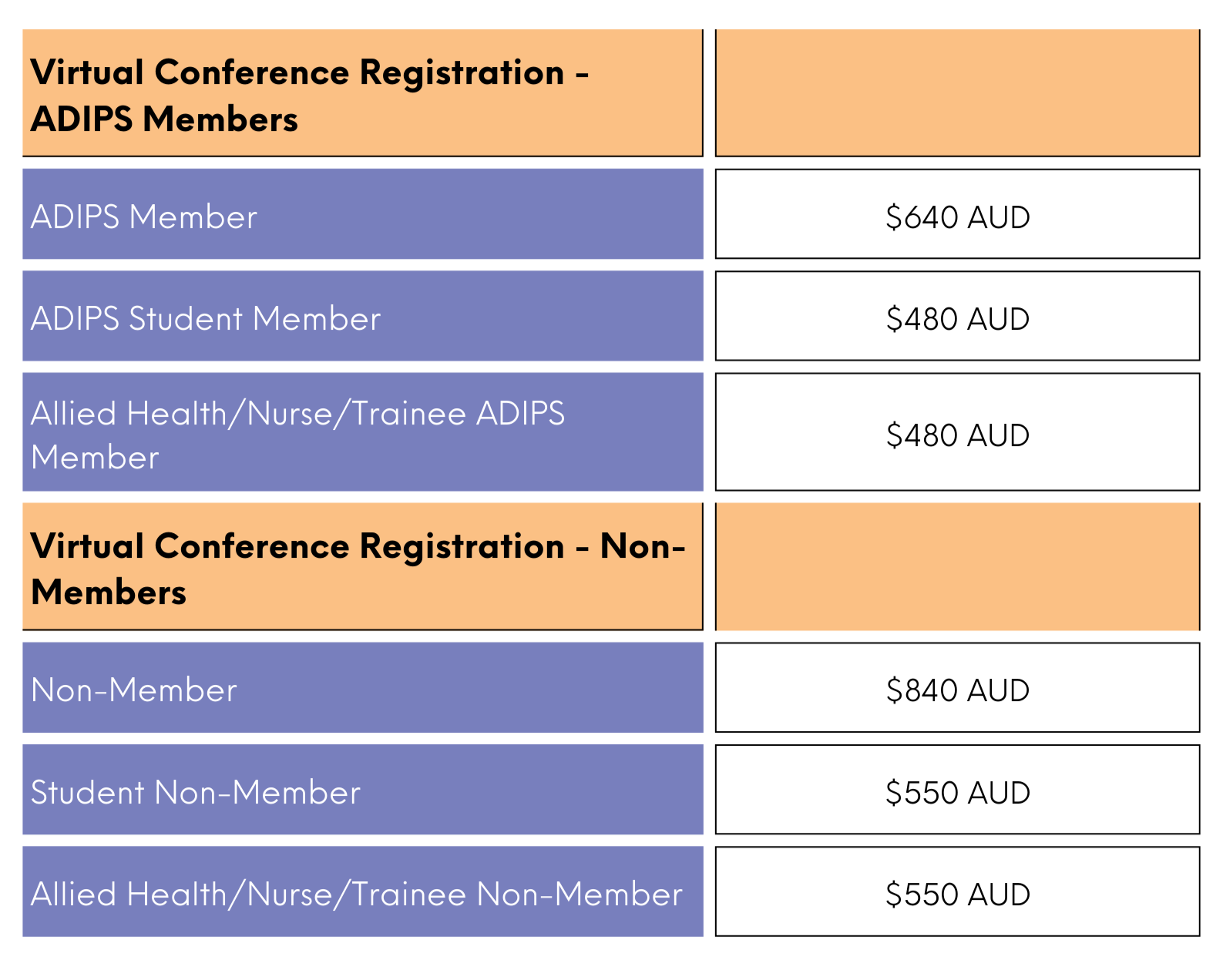Click the word Member under Allied Health/Nurse/Trainee ADIPS
The width and height of the screenshot is (1223, 980).
coord(95,458)
